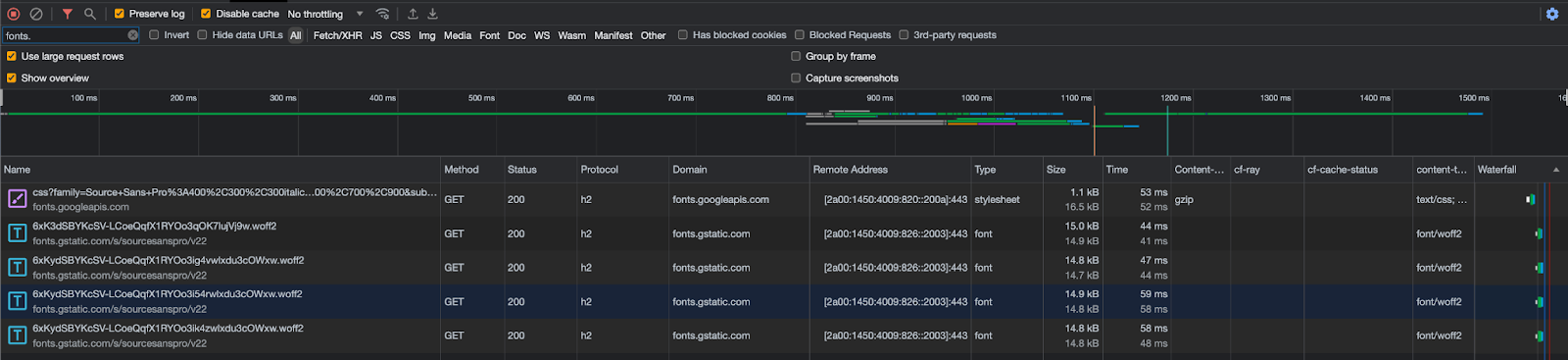Image resolution: width=1568 pixels, height=360 pixels.
Task: Toggle the filter funnel icon
Action: coord(67,14)
